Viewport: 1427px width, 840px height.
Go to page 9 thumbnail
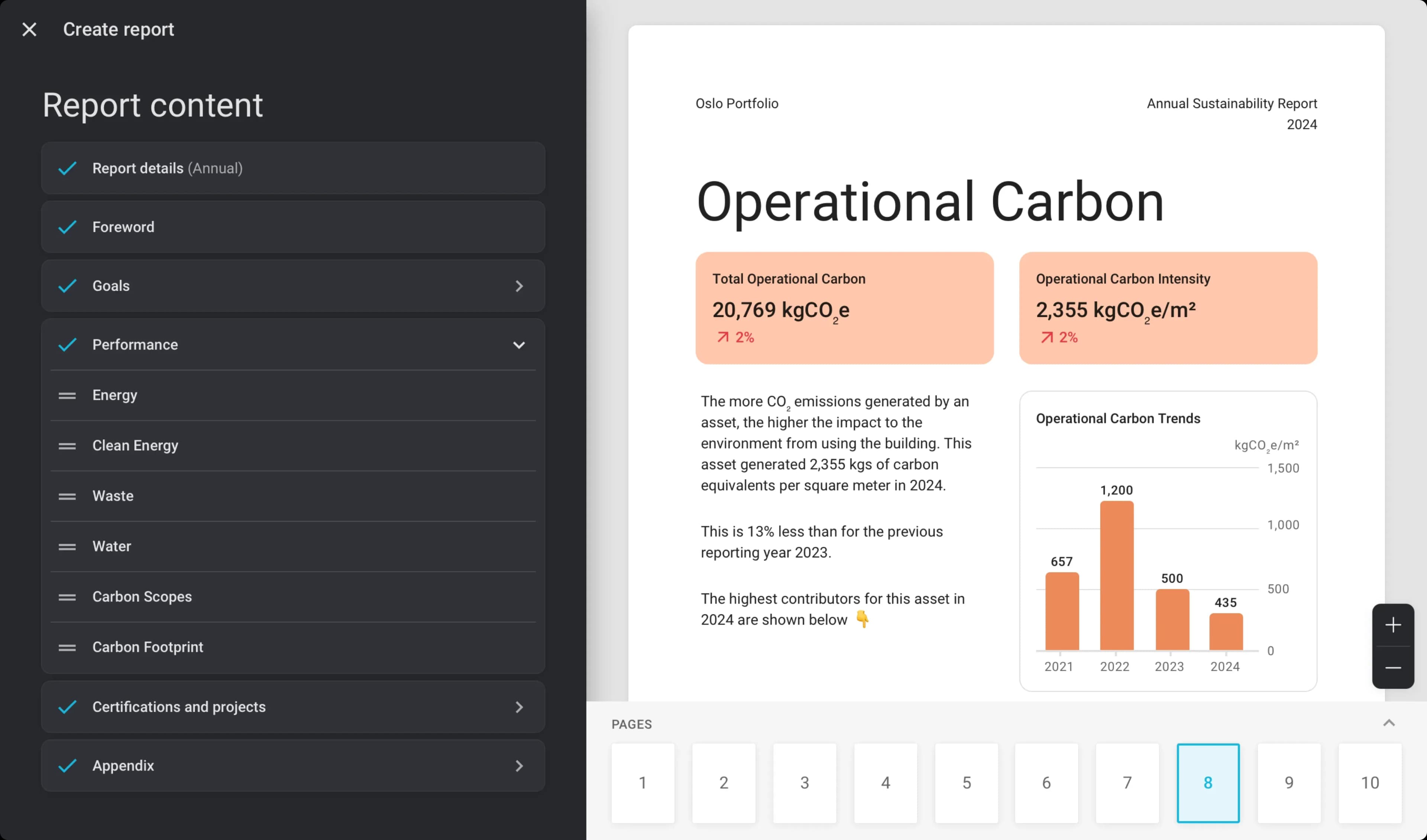tap(1290, 784)
